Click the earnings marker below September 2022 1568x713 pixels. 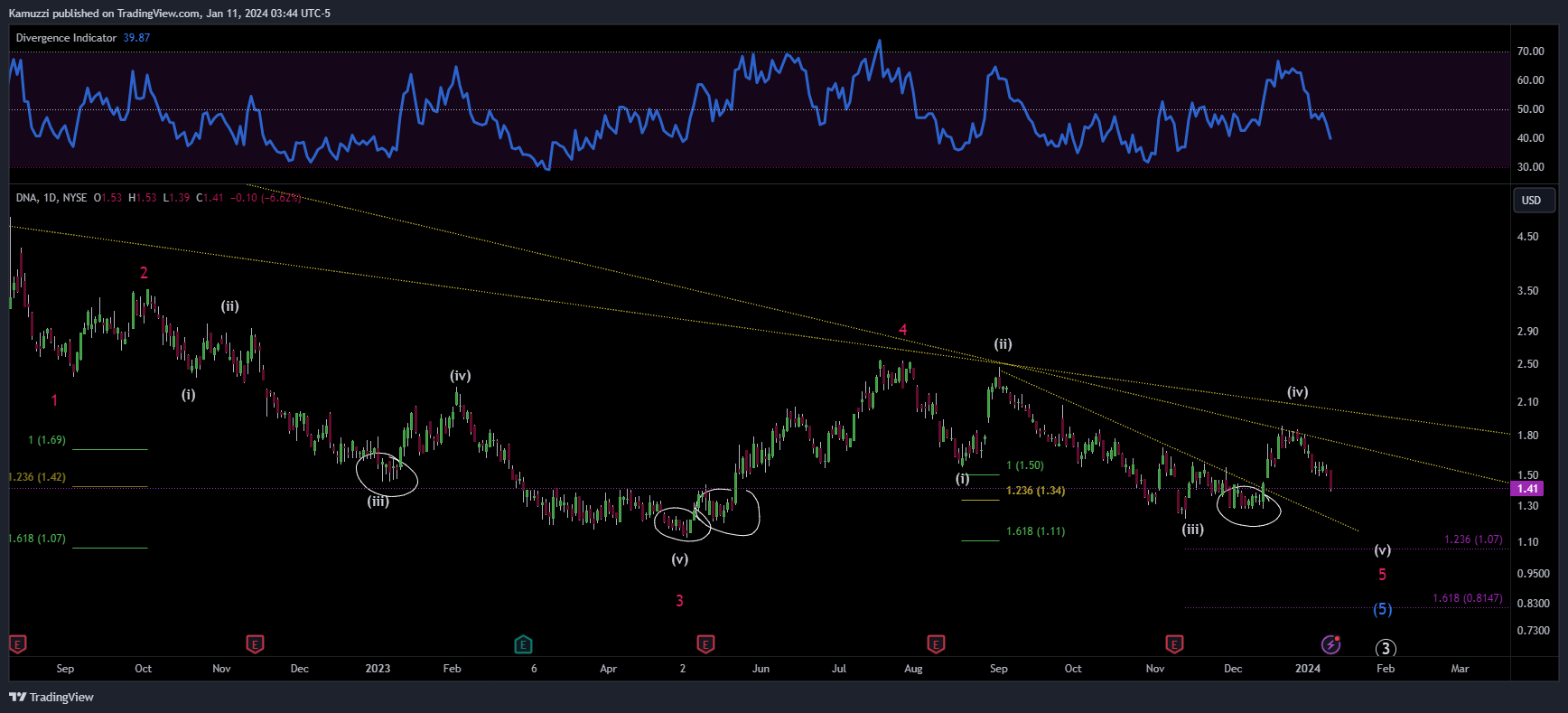18,644
